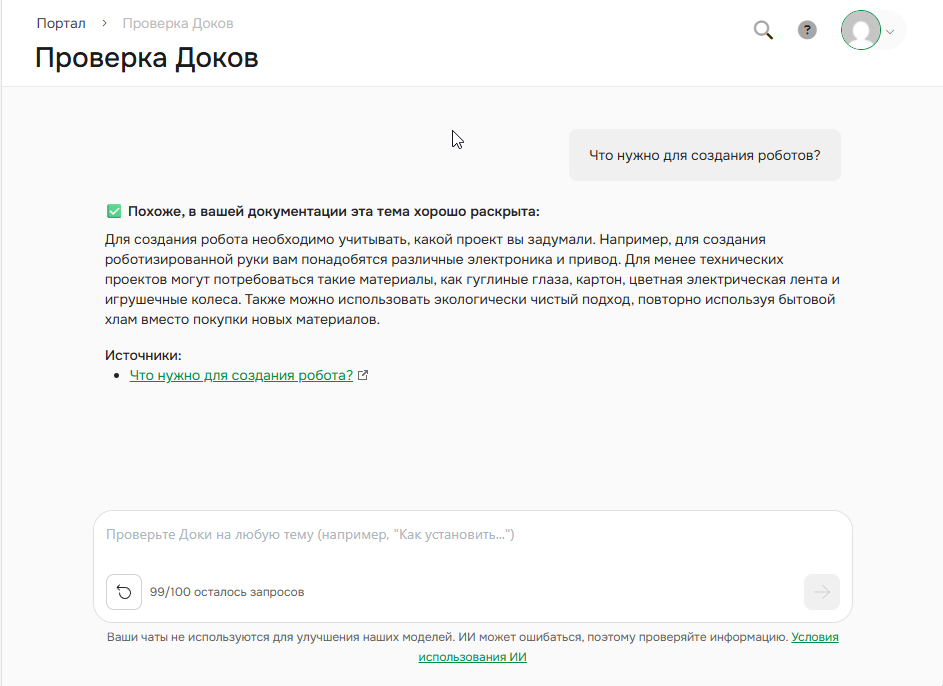943x686 pixels.
Task: Select the Проверка Доков breadcrumb item
Action: (x=177, y=22)
